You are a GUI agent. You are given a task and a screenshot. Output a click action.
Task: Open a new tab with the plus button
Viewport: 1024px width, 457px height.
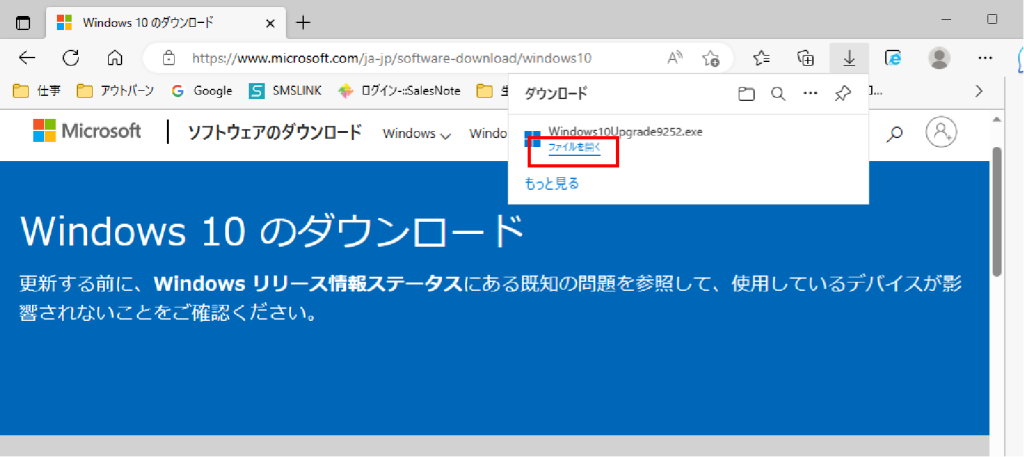[303, 23]
